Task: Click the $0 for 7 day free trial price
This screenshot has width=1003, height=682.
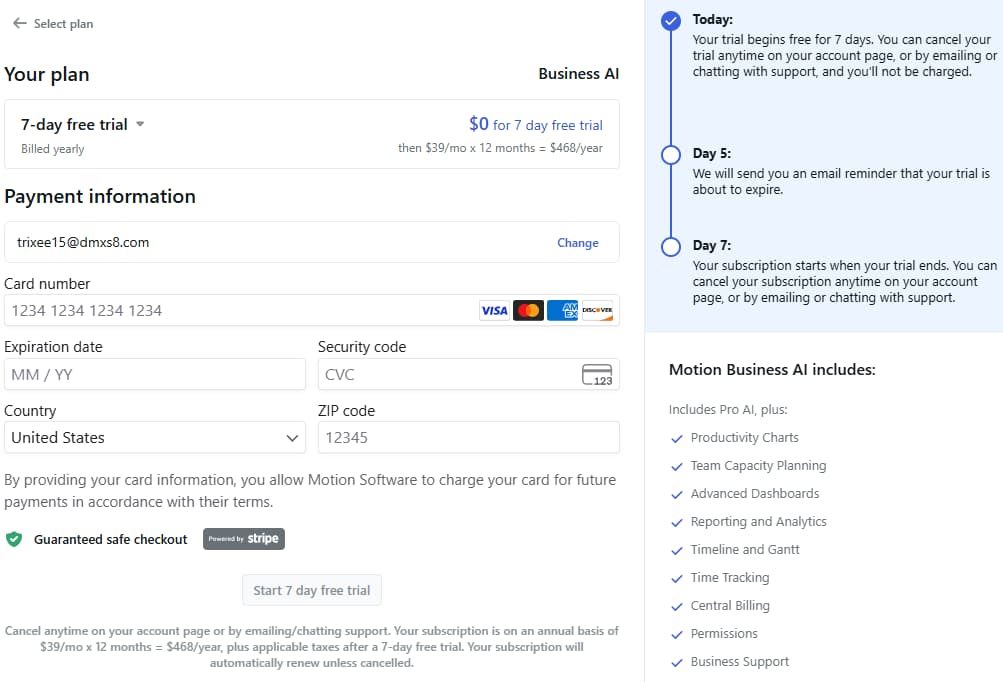Action: coord(535,124)
